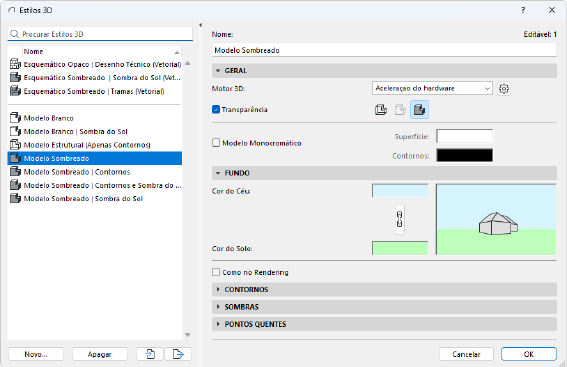Check the Como no Rendering option
Image resolution: width=567 pixels, height=367 pixels.
216,272
